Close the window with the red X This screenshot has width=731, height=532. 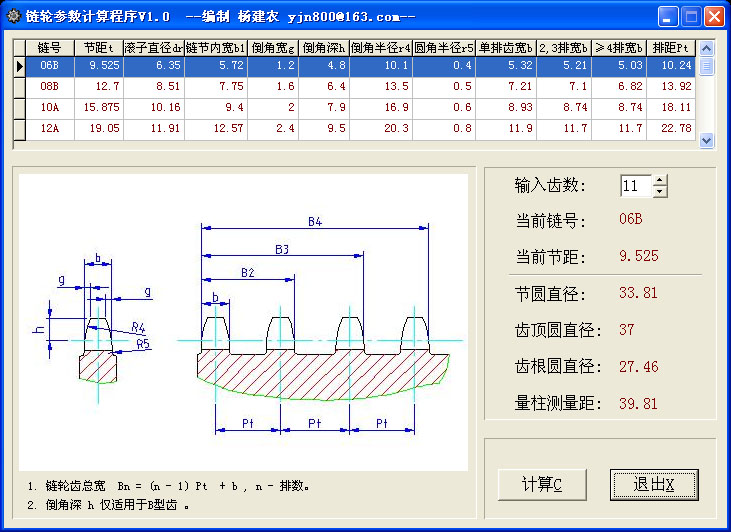coord(714,17)
